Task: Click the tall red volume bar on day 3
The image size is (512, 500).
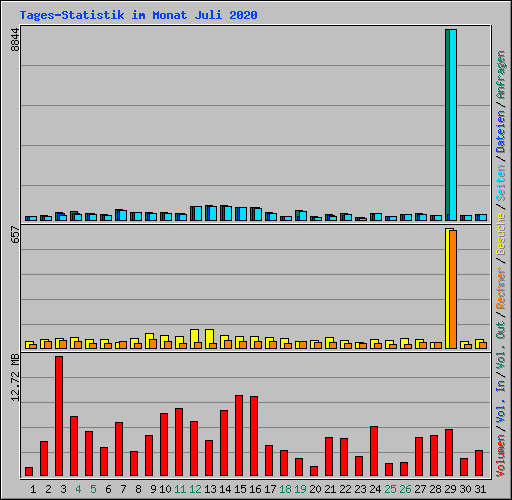Action: pos(59,416)
